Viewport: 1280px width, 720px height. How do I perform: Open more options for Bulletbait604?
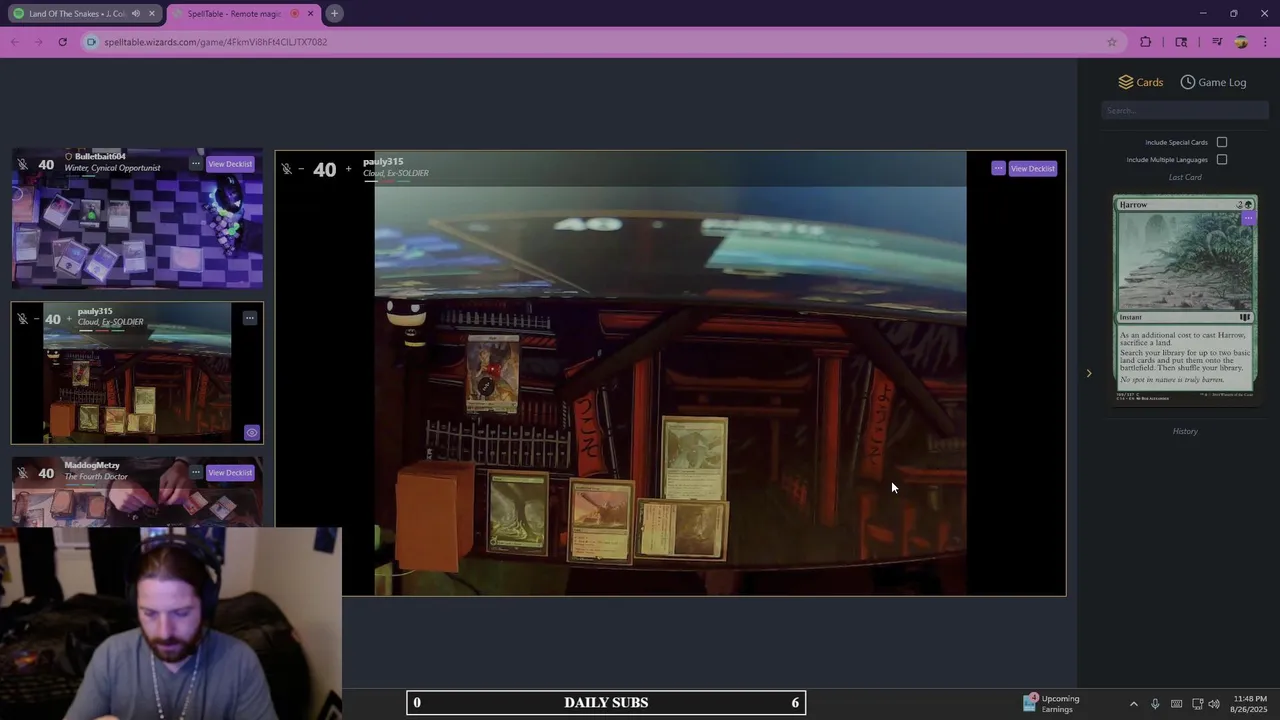[196, 164]
